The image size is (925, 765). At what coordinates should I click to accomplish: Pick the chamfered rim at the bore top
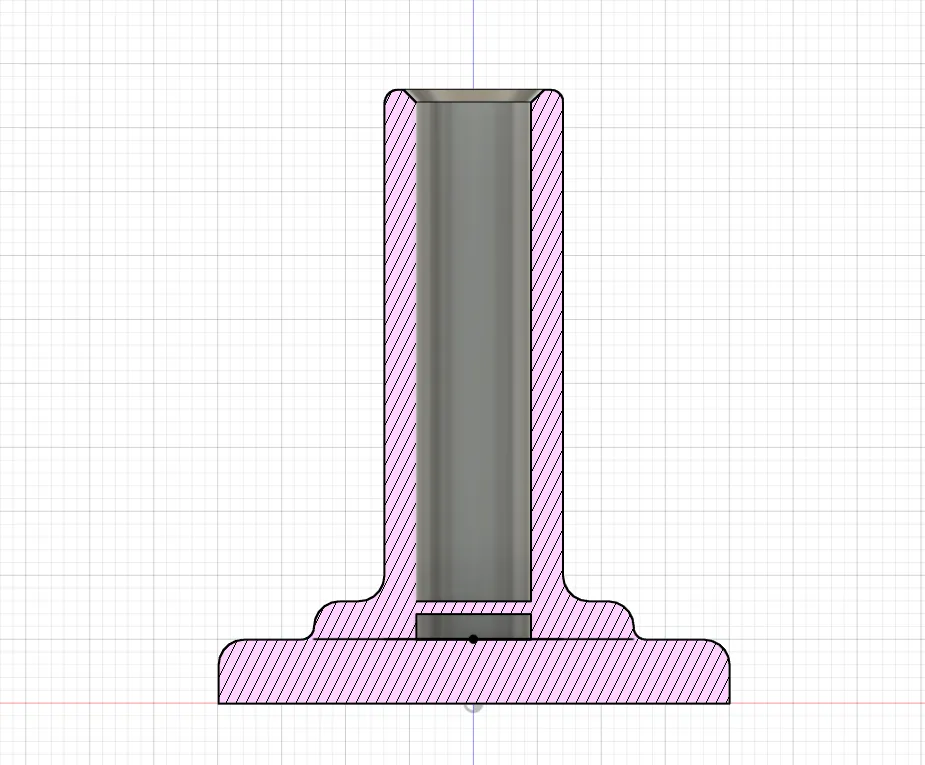tap(473, 95)
